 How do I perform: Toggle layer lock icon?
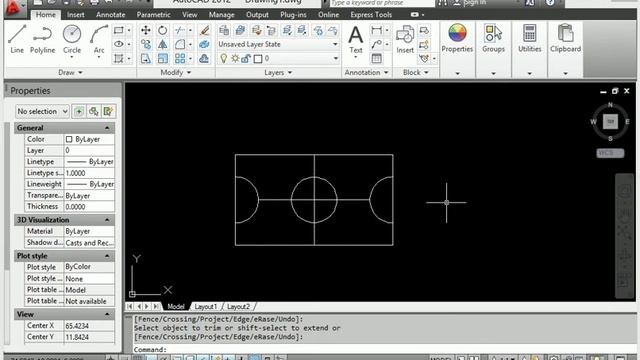tap(246, 58)
